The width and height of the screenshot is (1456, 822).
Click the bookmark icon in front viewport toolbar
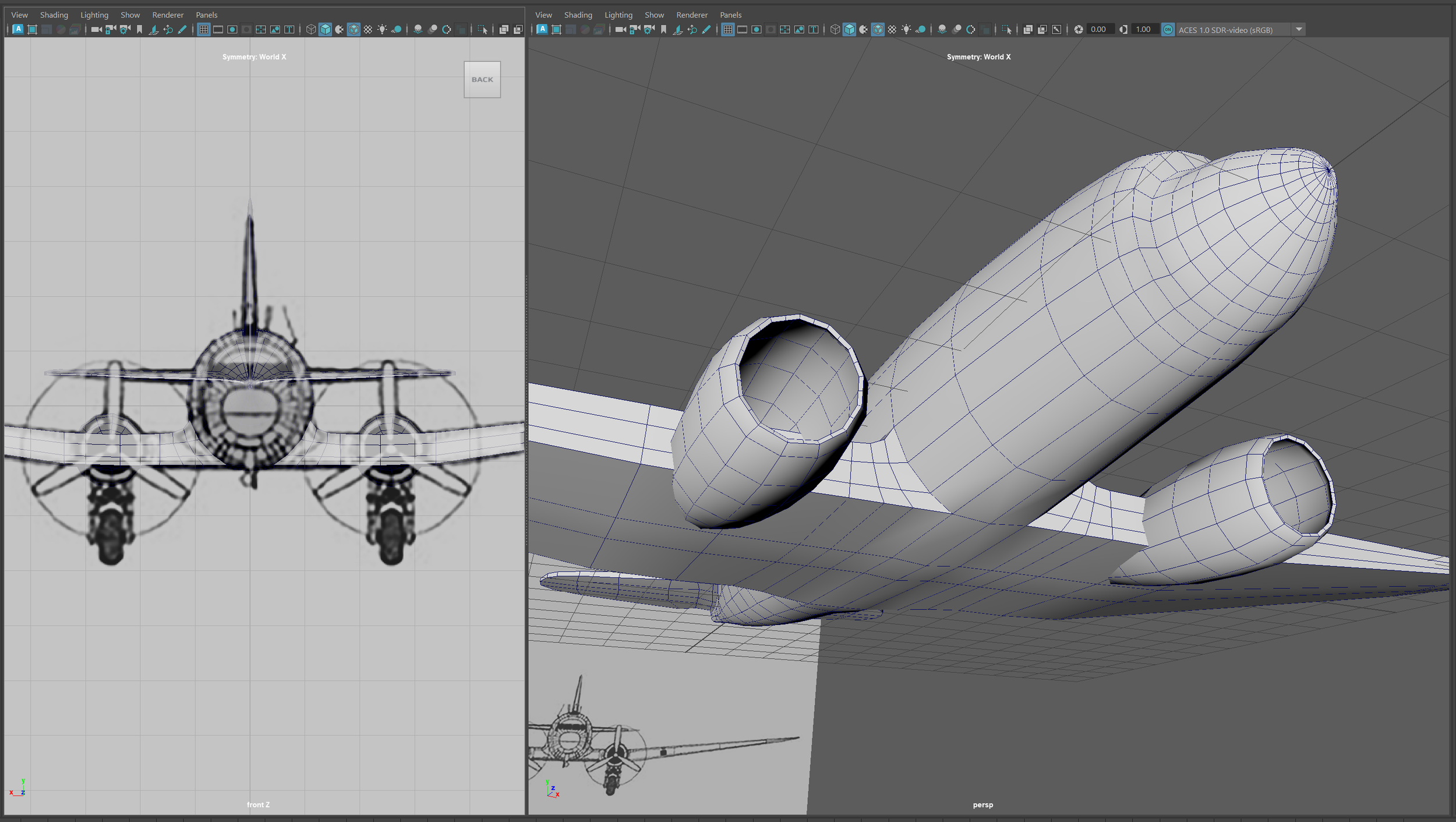click(x=139, y=30)
